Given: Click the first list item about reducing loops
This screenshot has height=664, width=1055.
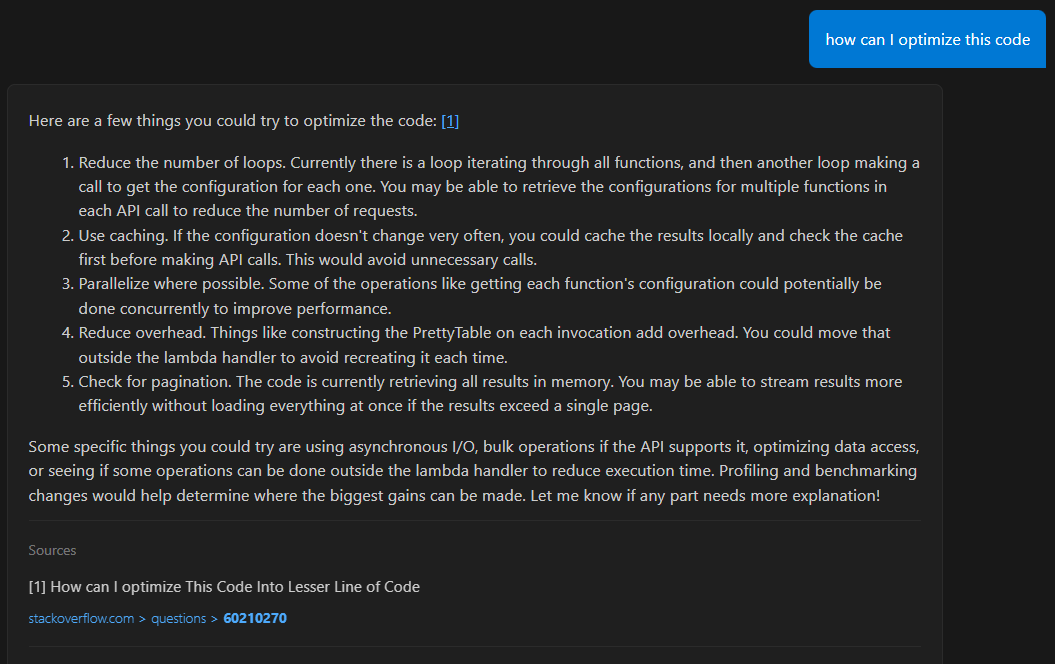Looking at the screenshot, I should coord(400,186).
